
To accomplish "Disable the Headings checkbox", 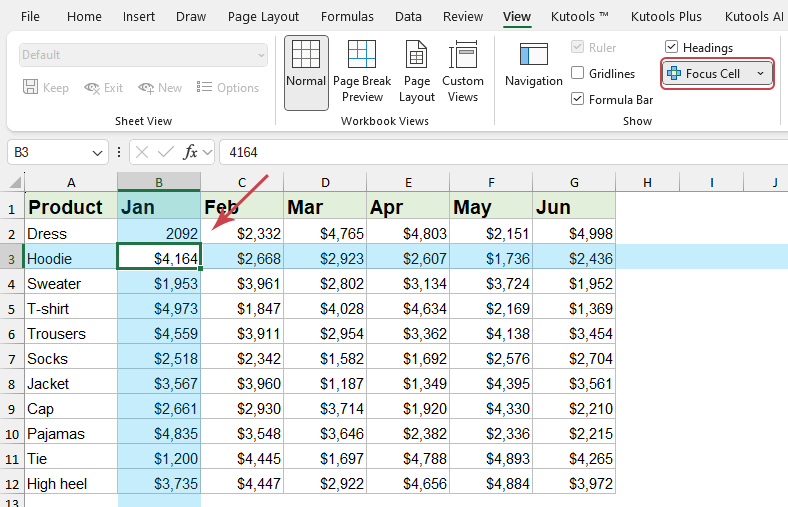I will coord(672,47).
